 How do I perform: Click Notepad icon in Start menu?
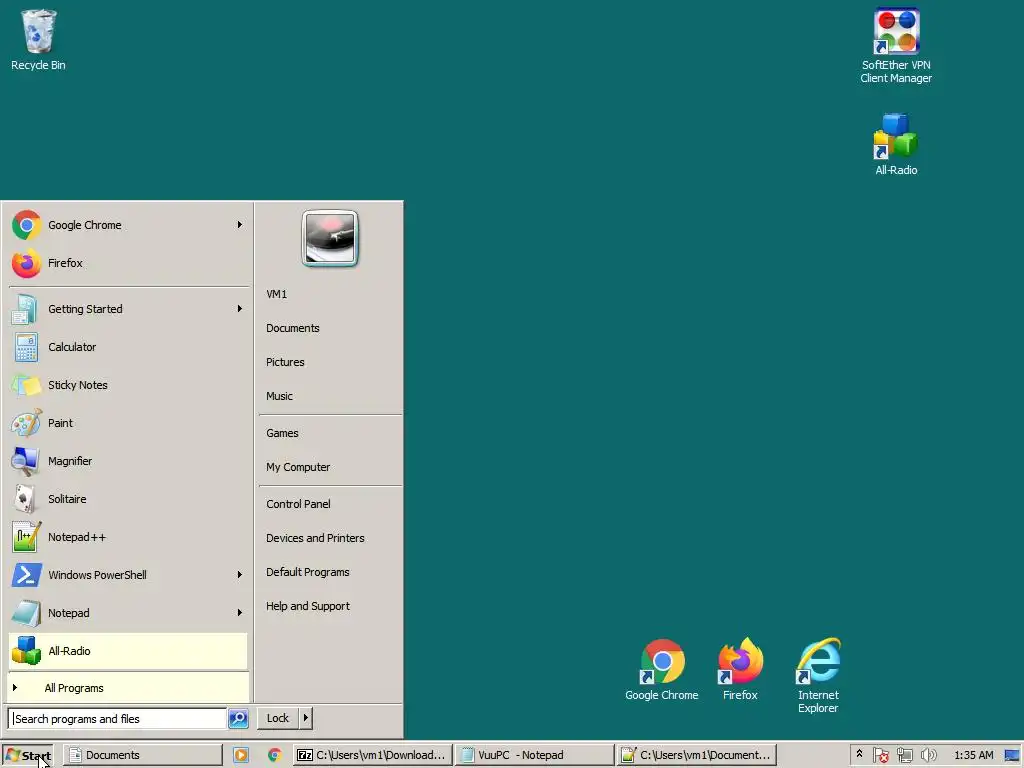pyautogui.click(x=26, y=613)
